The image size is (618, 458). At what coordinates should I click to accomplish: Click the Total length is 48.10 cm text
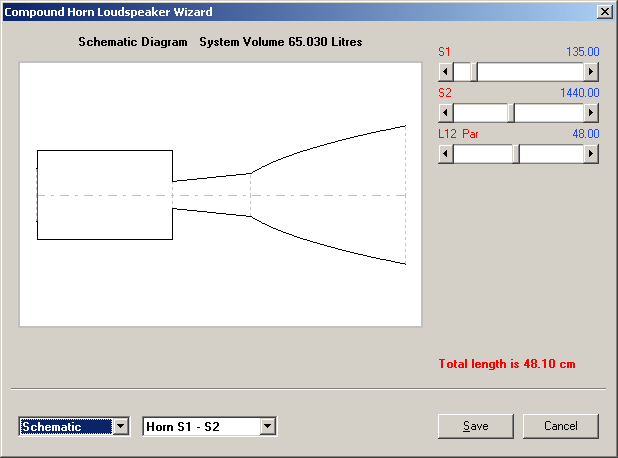pyautogui.click(x=507, y=363)
